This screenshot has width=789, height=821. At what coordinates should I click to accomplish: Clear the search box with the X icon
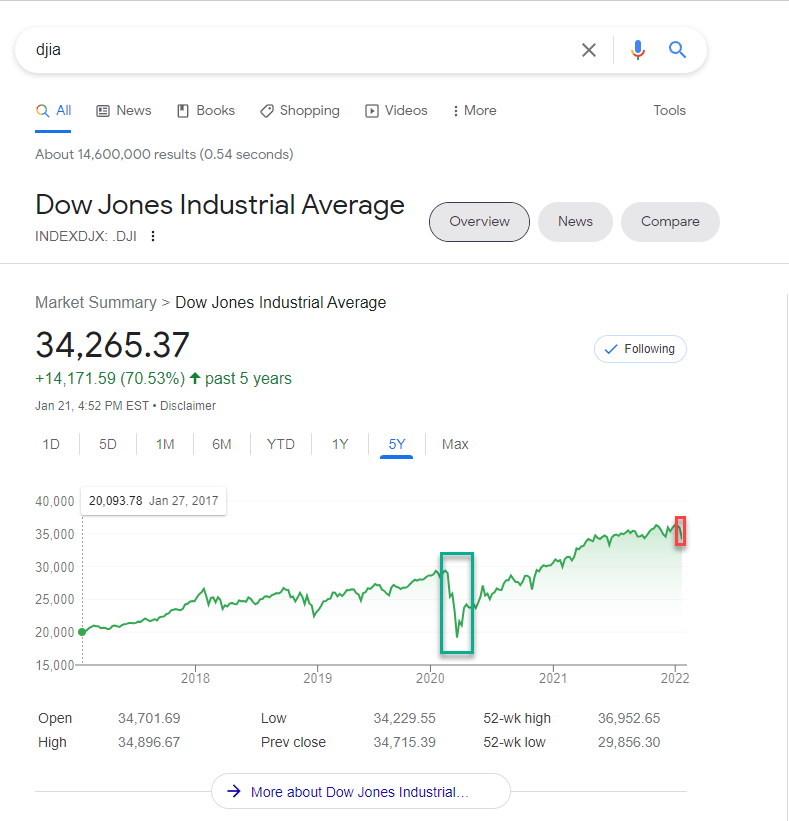[x=589, y=50]
